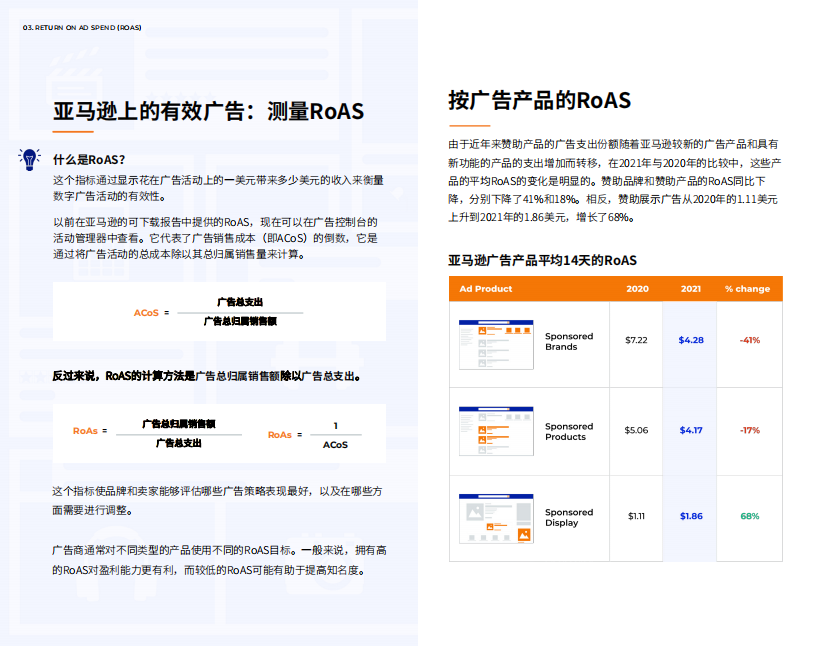
Task: Click the orange image icon inside Sponsored Display thumbnail
Action: (x=523, y=533)
